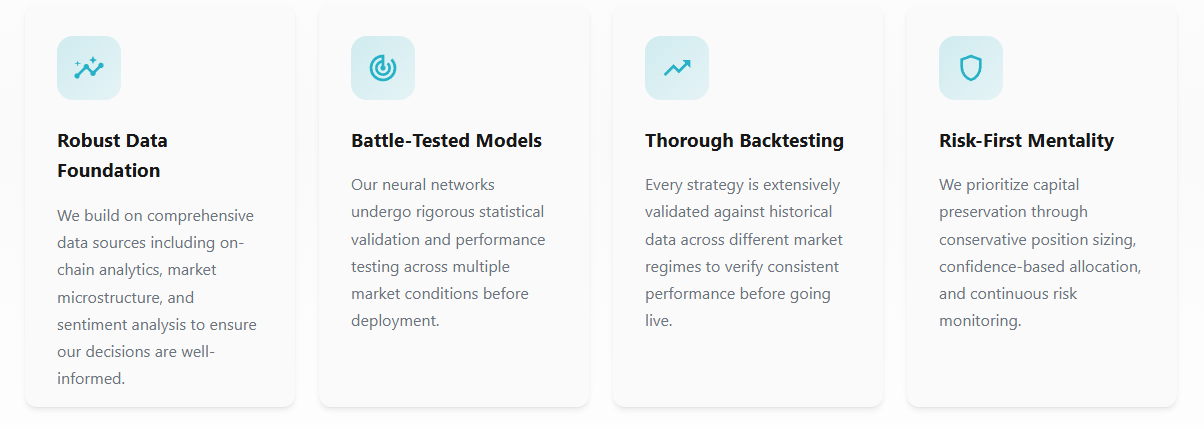This screenshot has width=1204, height=429.
Task: Click the trending-up arrow icon above Thorough Backtesting
Action: point(677,68)
